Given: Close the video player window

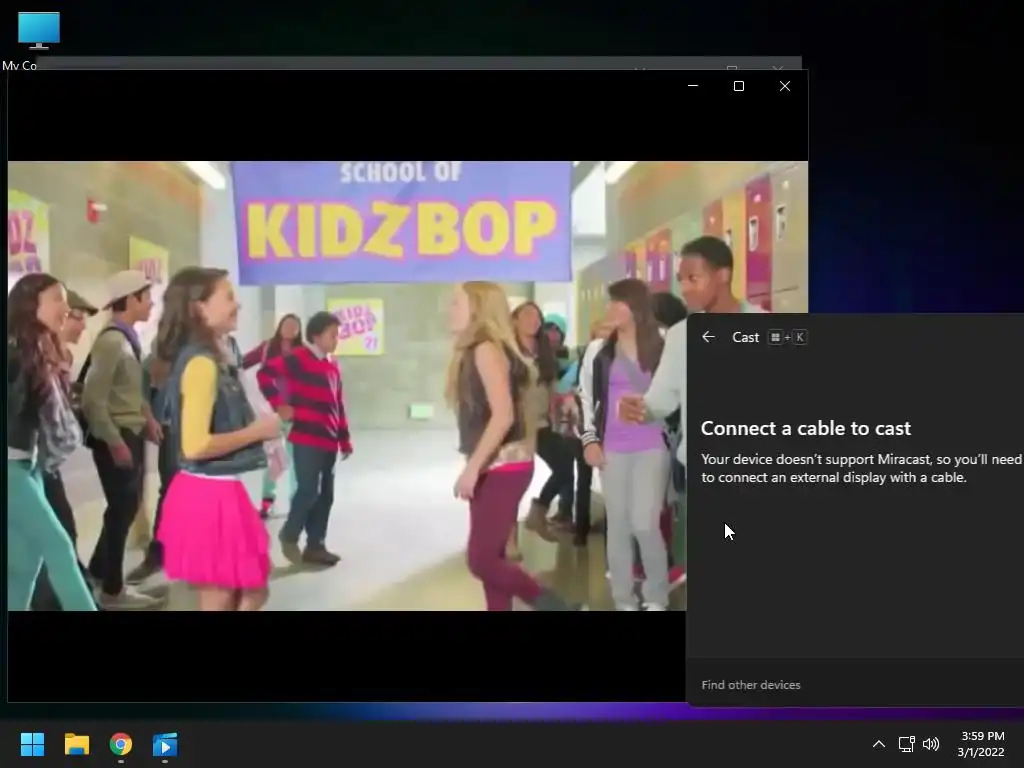Looking at the screenshot, I should pyautogui.click(x=785, y=86).
